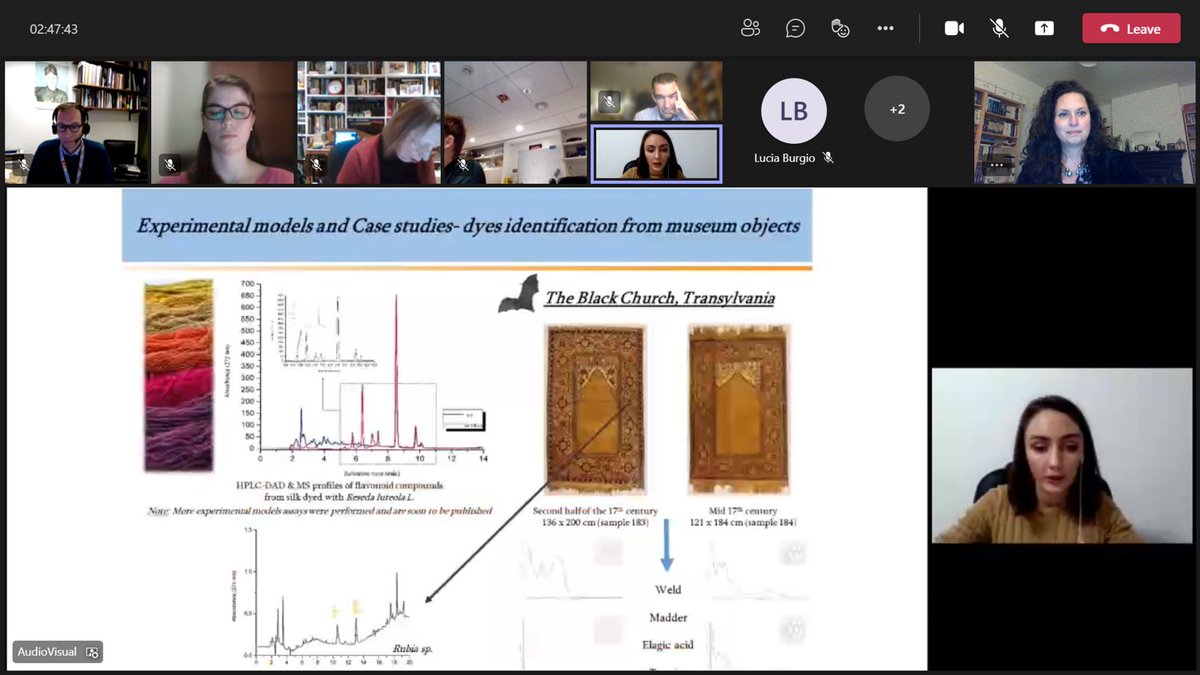The height and width of the screenshot is (675, 1200).
Task: Click the "Madder" text on slide
Action: coord(668,618)
